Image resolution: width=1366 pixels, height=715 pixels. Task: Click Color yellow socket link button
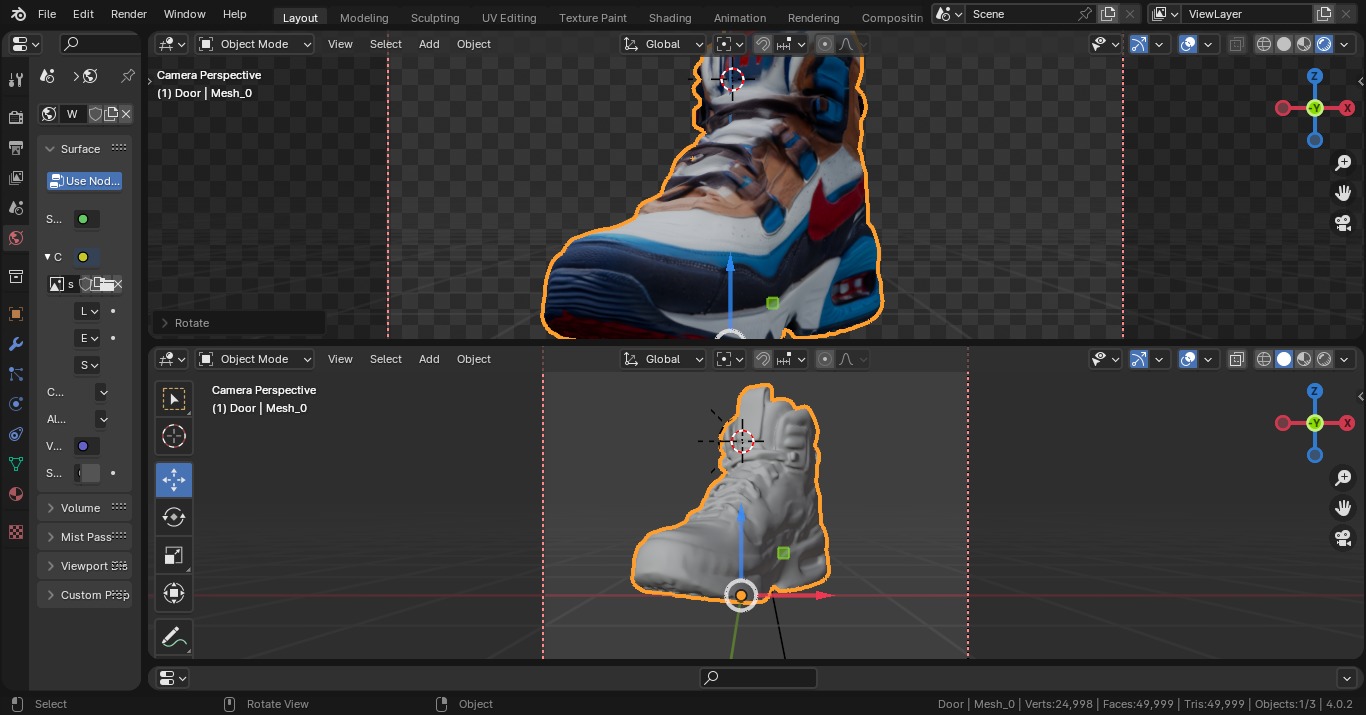86,257
